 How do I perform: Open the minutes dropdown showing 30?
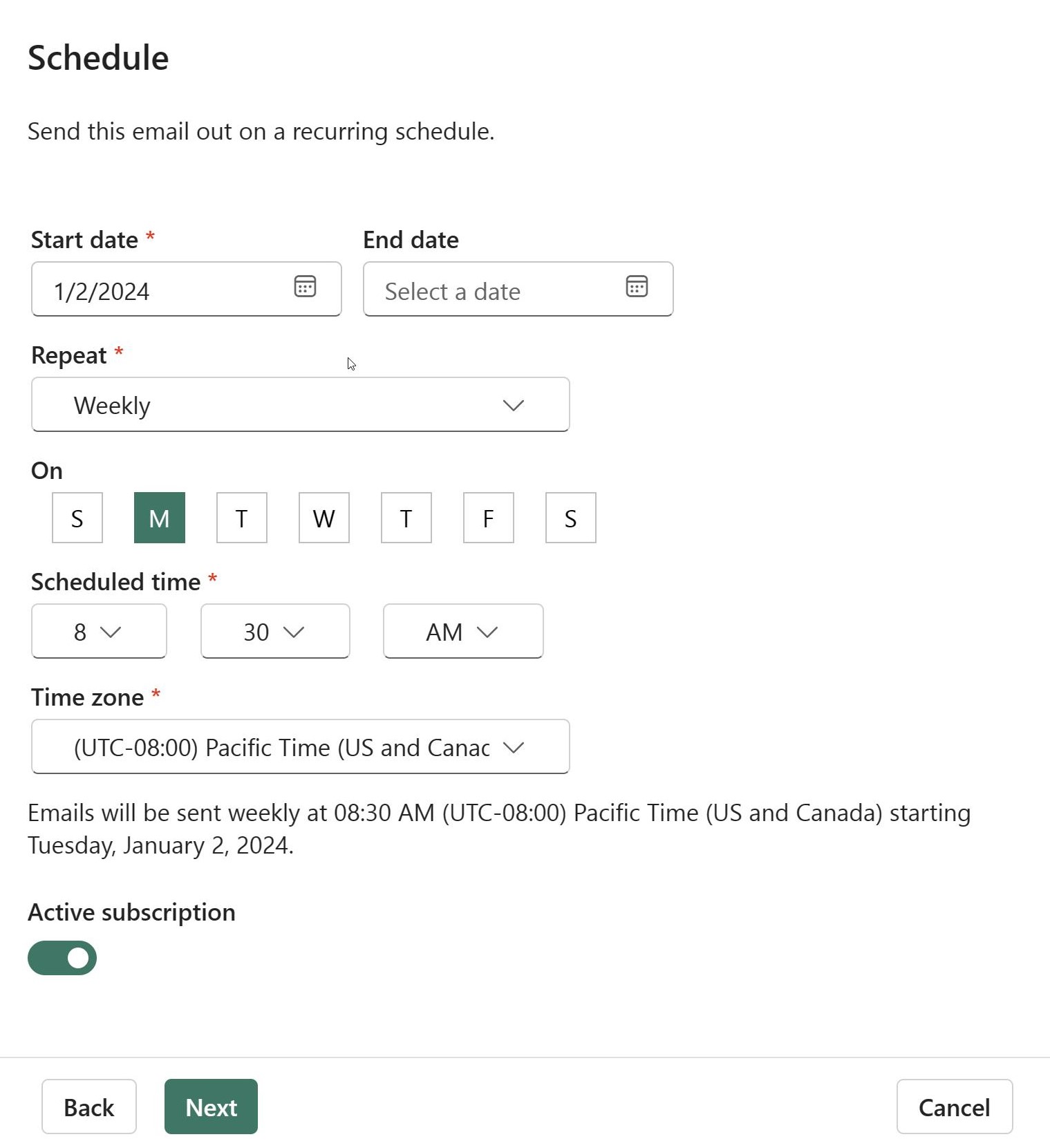coord(274,630)
